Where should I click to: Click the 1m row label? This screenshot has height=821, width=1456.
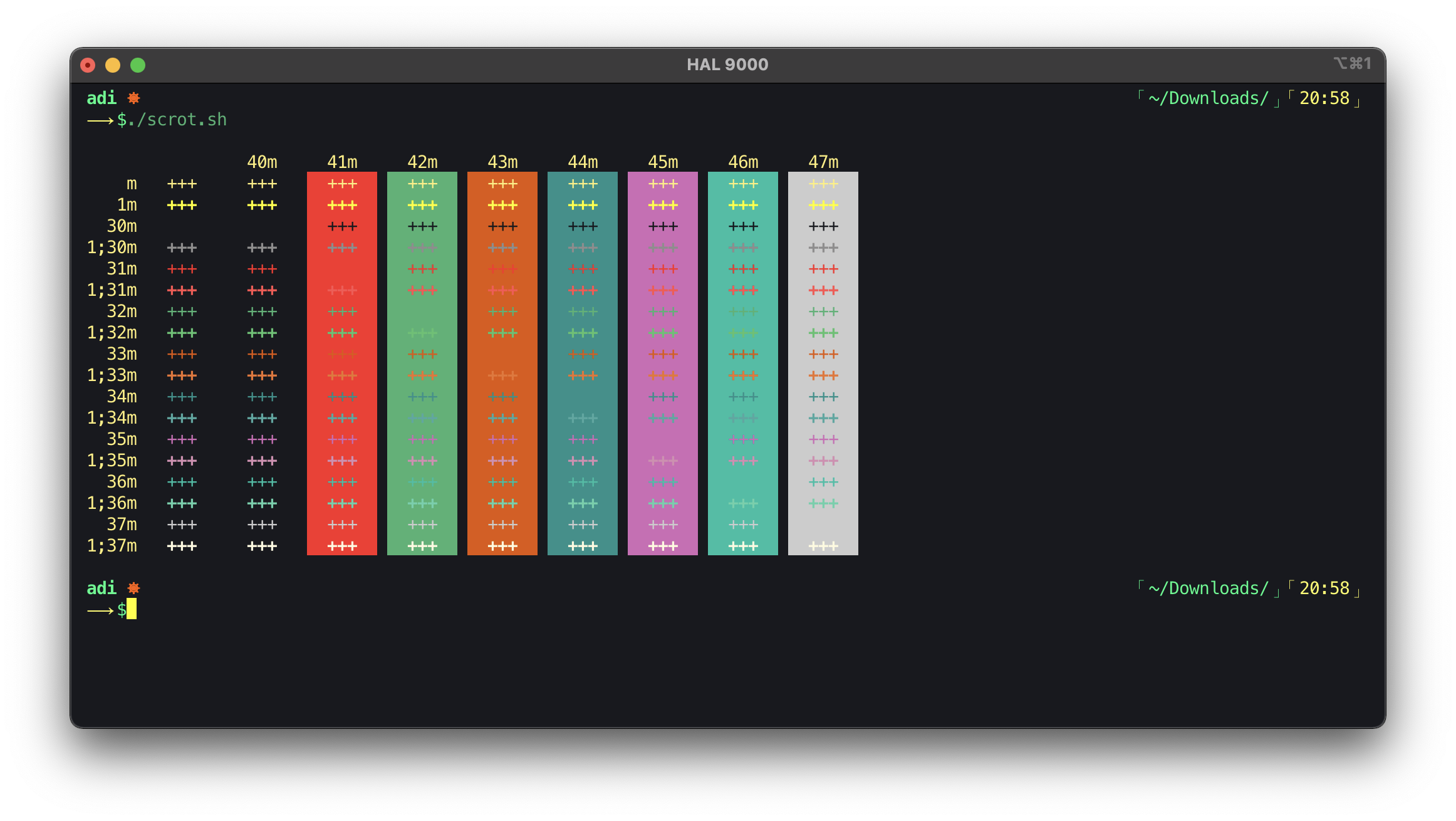127,205
